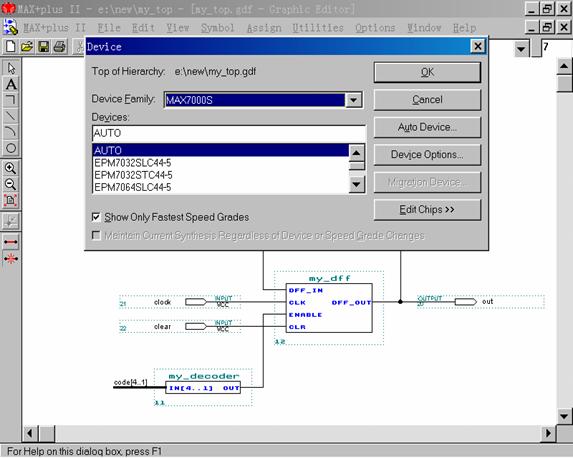Click the zoom in magnifier tool
573x458 pixels.
click(x=11, y=168)
